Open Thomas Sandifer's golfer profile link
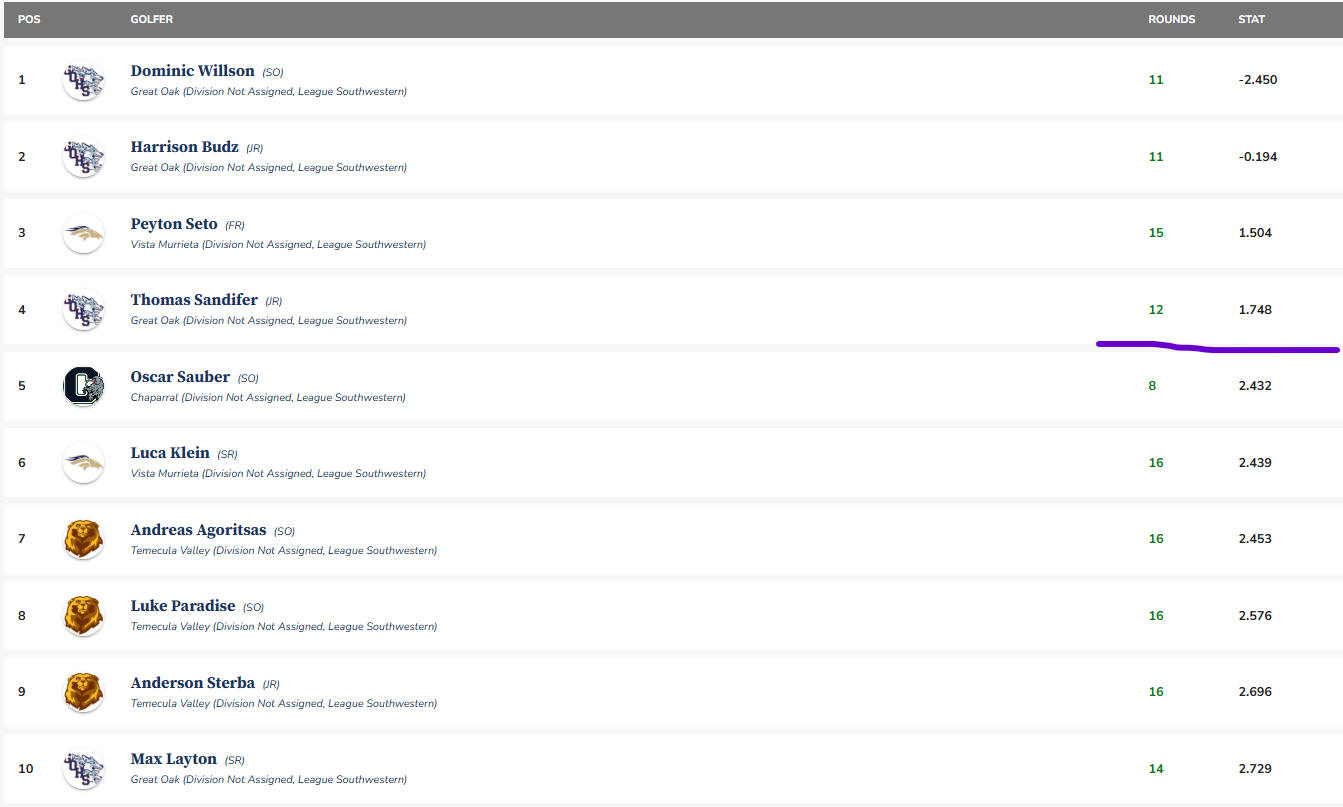Viewport: 1343px width, 807px height. [194, 300]
